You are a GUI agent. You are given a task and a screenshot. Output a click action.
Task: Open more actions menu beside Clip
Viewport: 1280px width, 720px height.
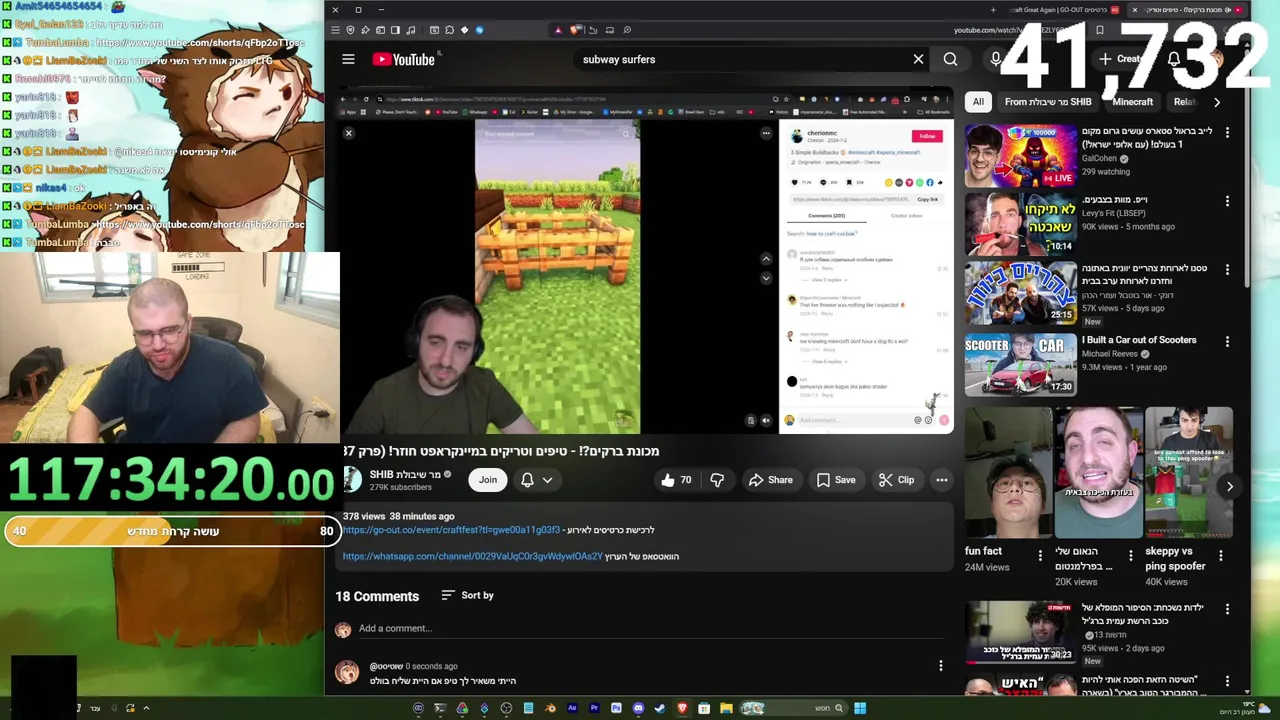pos(941,480)
